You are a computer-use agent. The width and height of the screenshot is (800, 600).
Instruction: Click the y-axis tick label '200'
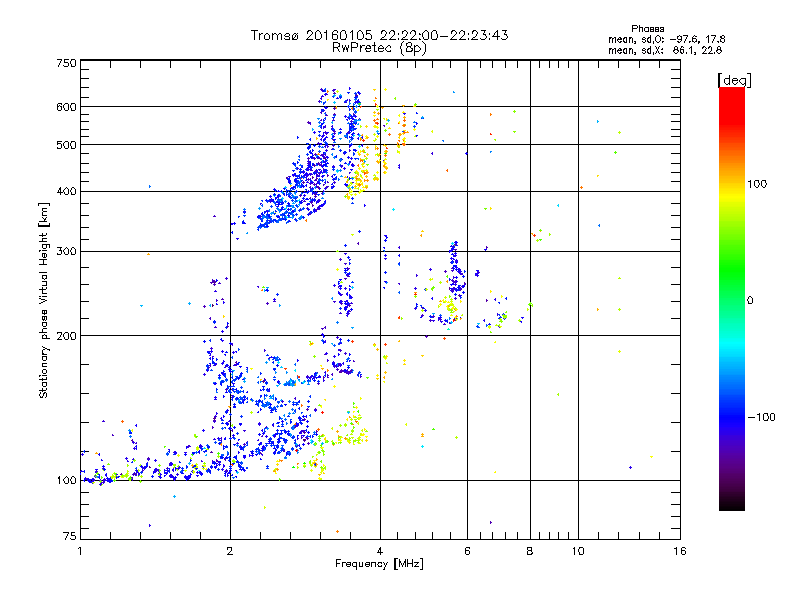point(66,336)
